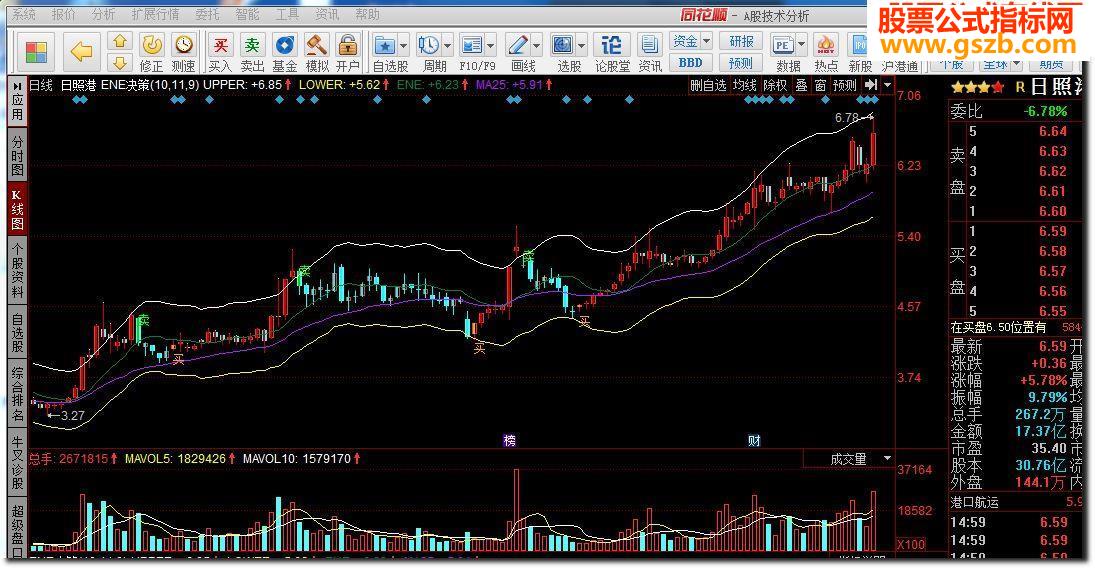Open the chart options dropdown arrow
The height and width of the screenshot is (568, 1095).
(888, 85)
